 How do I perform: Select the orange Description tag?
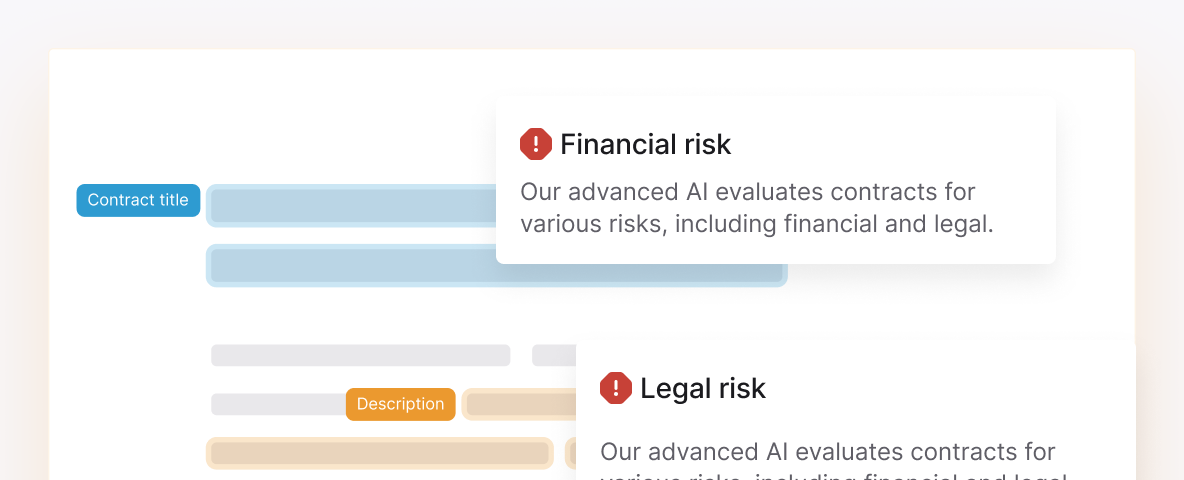pos(400,404)
